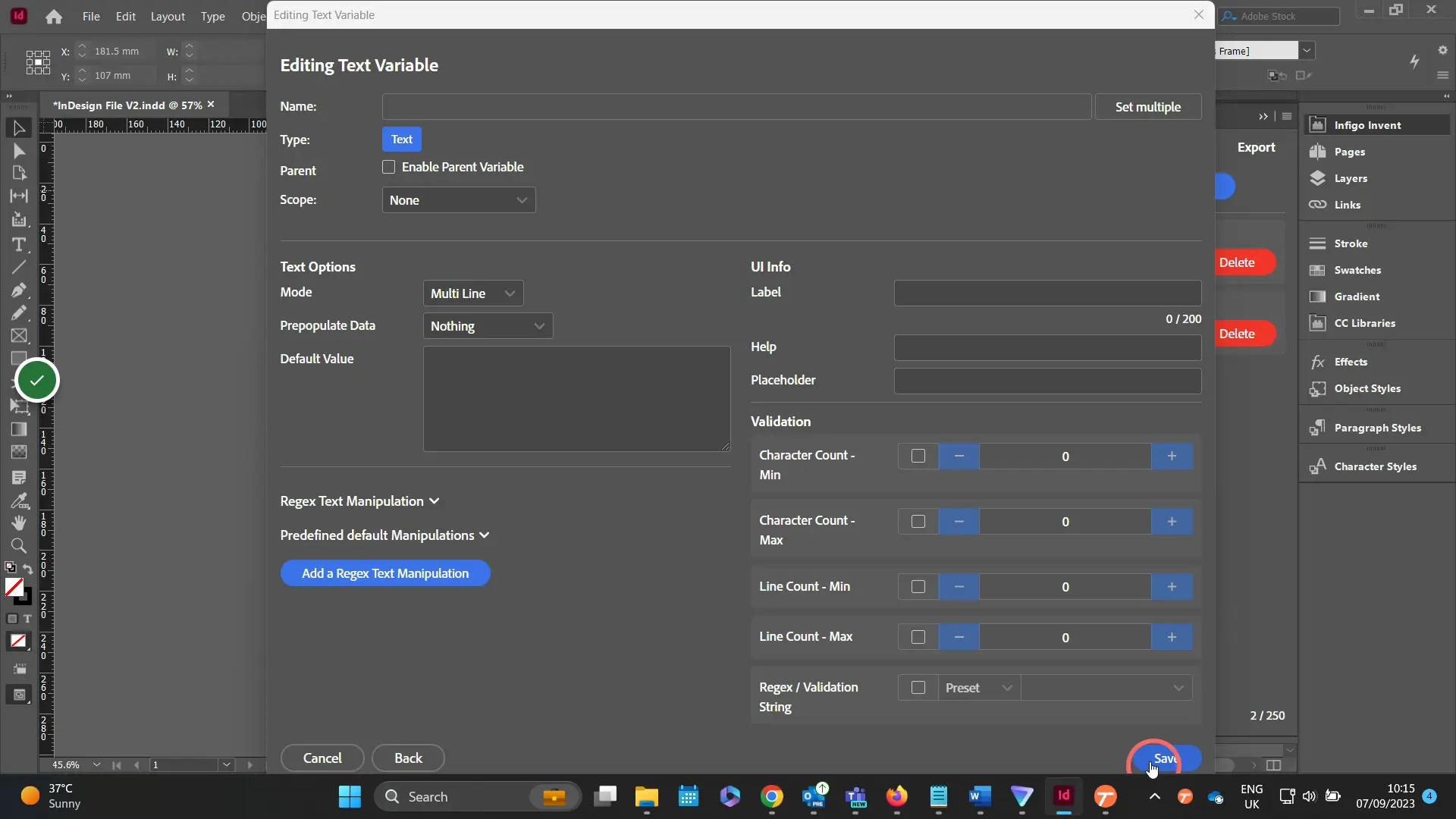Viewport: 1456px width, 819px height.
Task: Enable Line Count - Max validation
Action: click(918, 637)
